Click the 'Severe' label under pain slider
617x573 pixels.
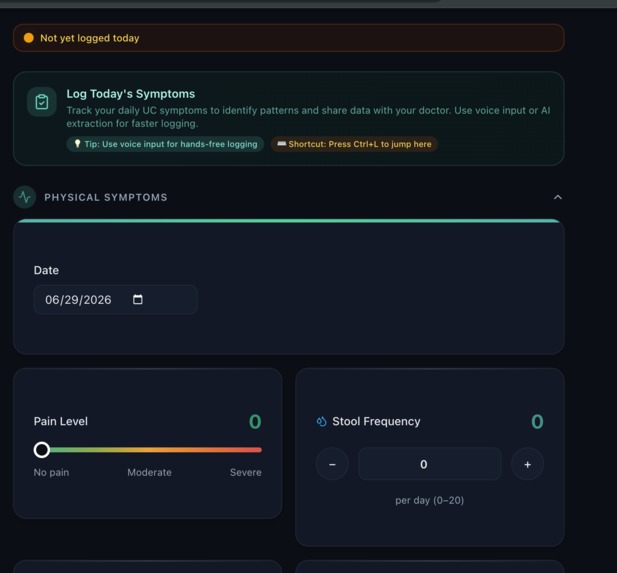[246, 472]
